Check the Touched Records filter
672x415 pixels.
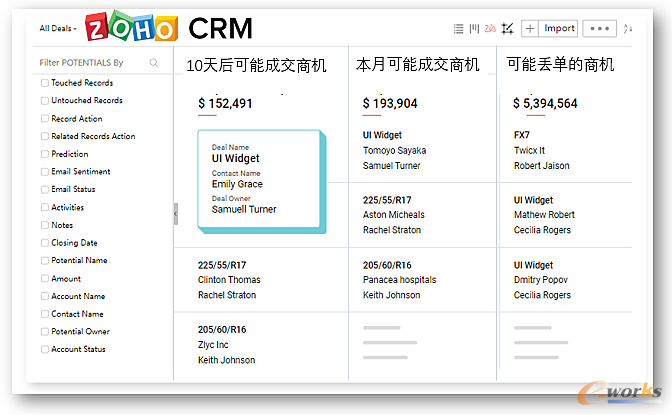tap(45, 83)
